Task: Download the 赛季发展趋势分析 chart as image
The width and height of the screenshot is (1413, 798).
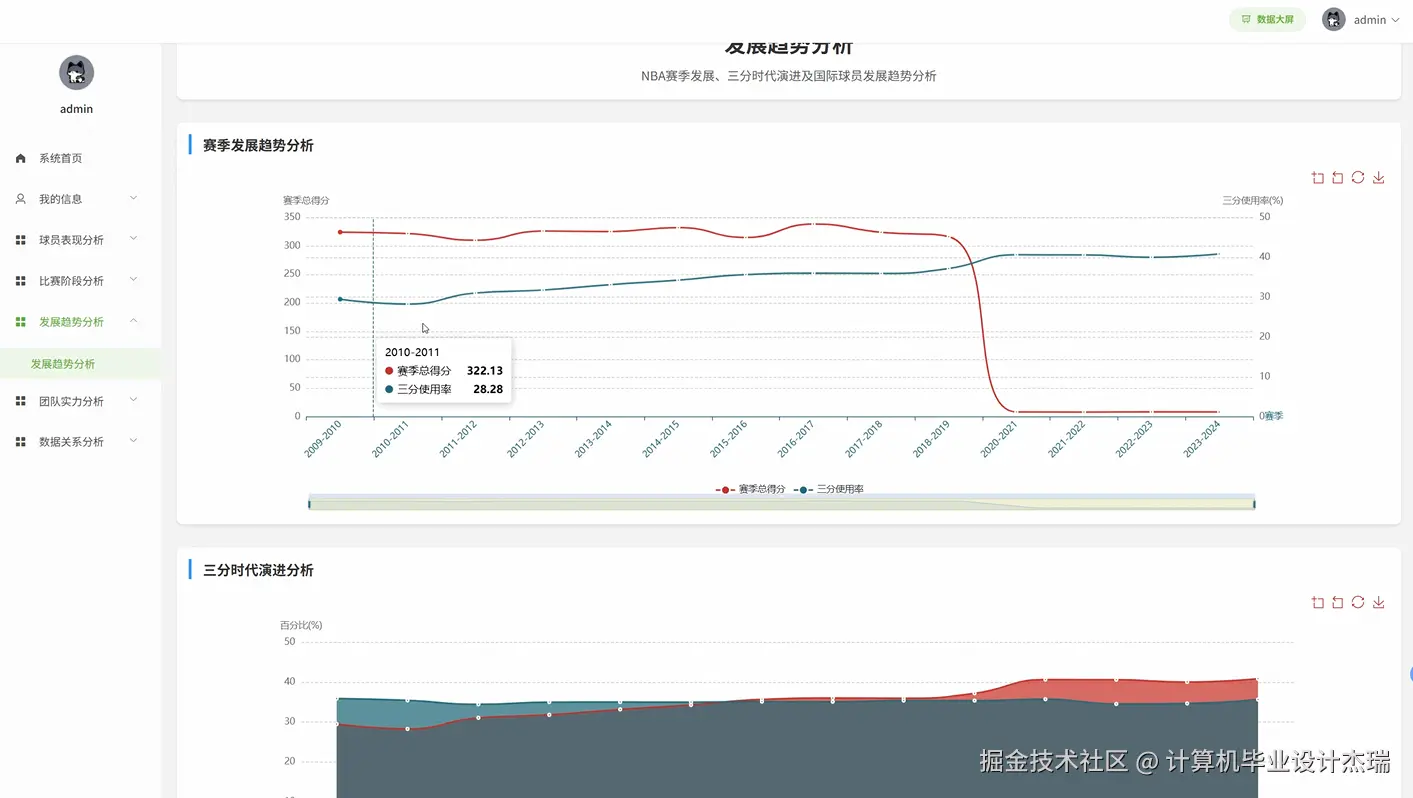Action: (x=1378, y=178)
